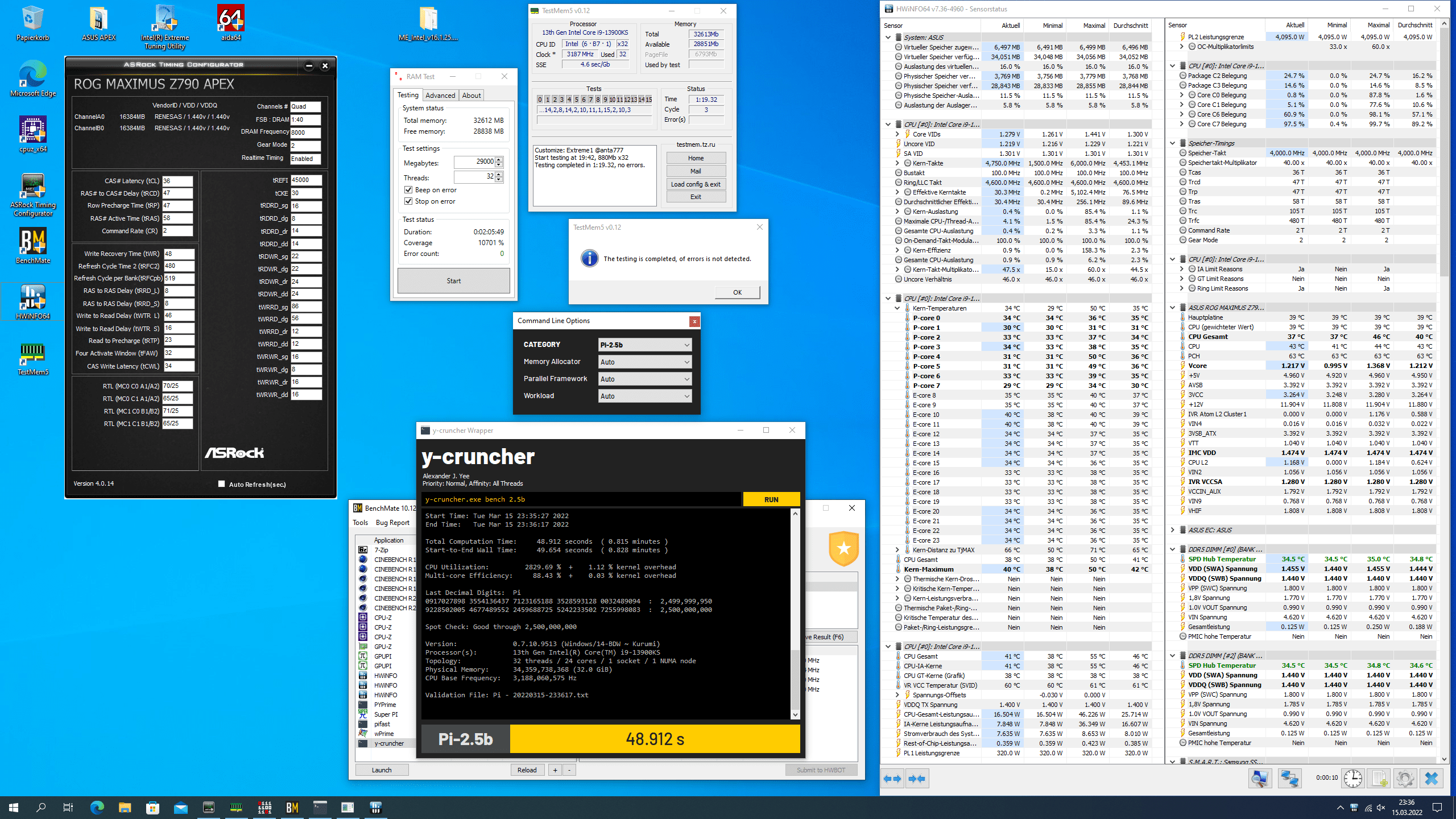Open CATEGORY dropdown showing Pi-2.5b
This screenshot has width=1456, height=819.
click(x=645, y=345)
